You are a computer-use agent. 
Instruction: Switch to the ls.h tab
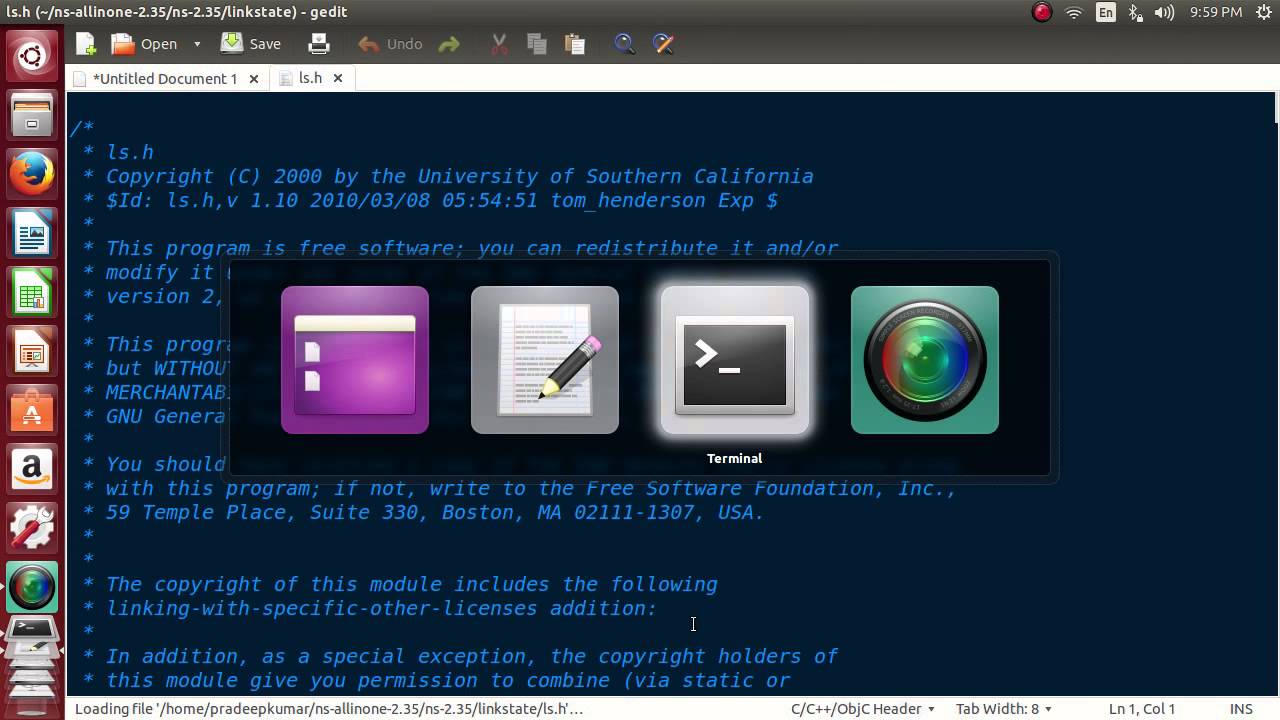click(311, 78)
